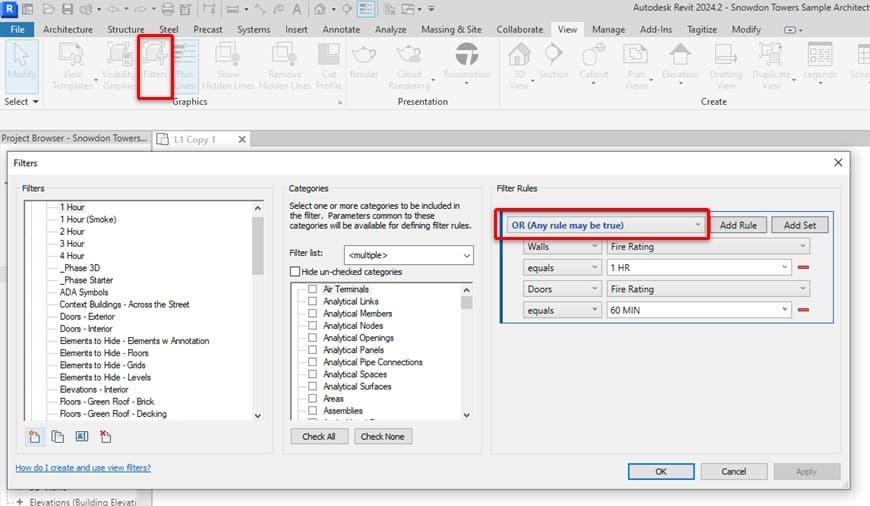Open the Walls rule Fire Rating parameter dropdown
This screenshot has height=506, width=870.
[x=708, y=246]
